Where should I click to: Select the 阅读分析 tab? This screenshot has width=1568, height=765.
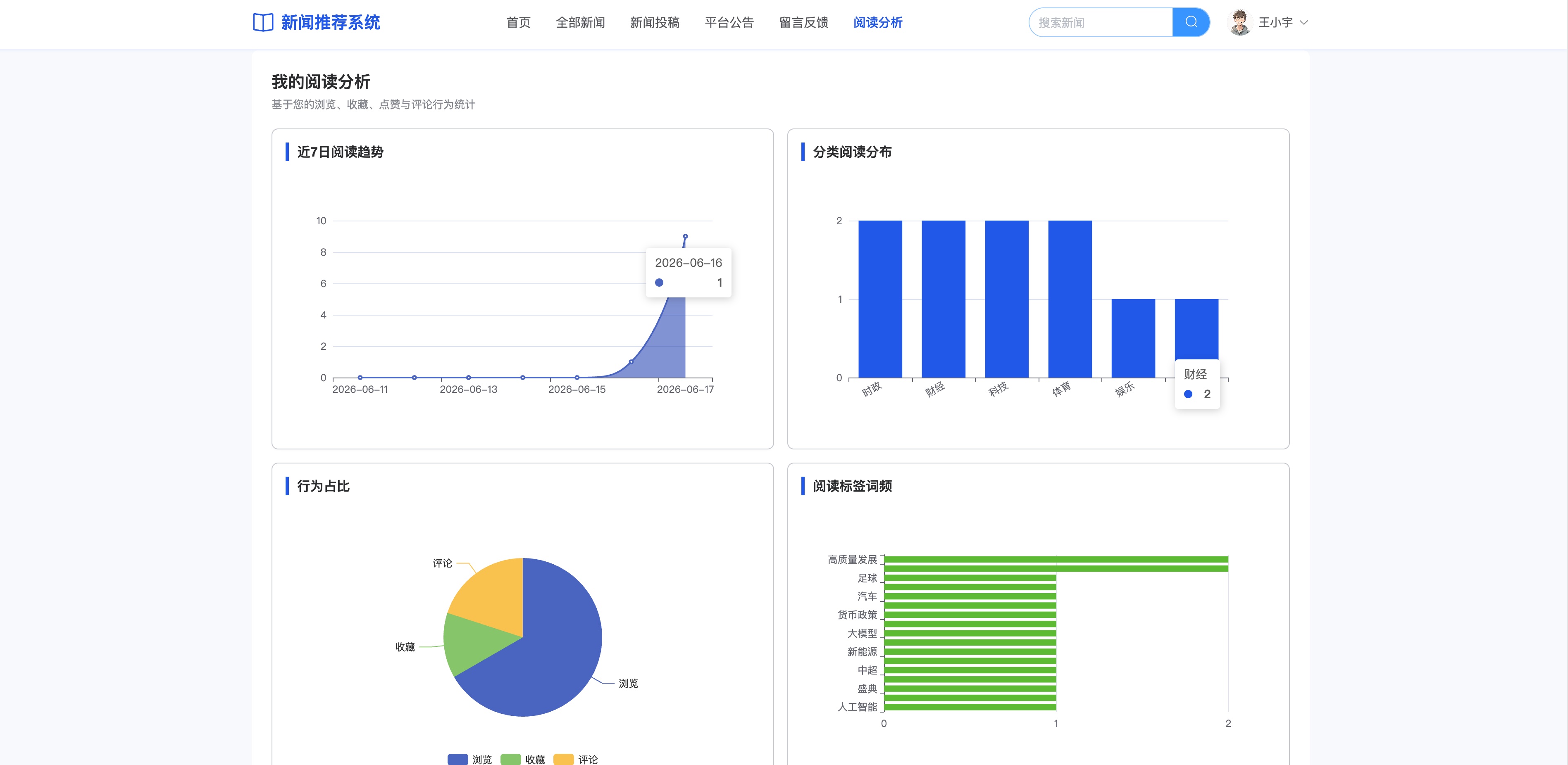coord(878,23)
